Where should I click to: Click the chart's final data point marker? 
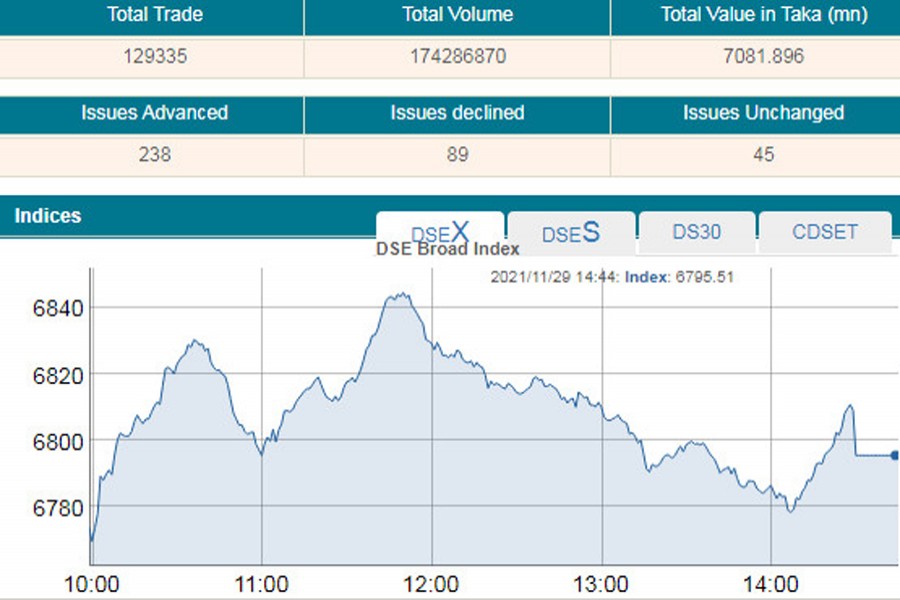click(x=894, y=455)
